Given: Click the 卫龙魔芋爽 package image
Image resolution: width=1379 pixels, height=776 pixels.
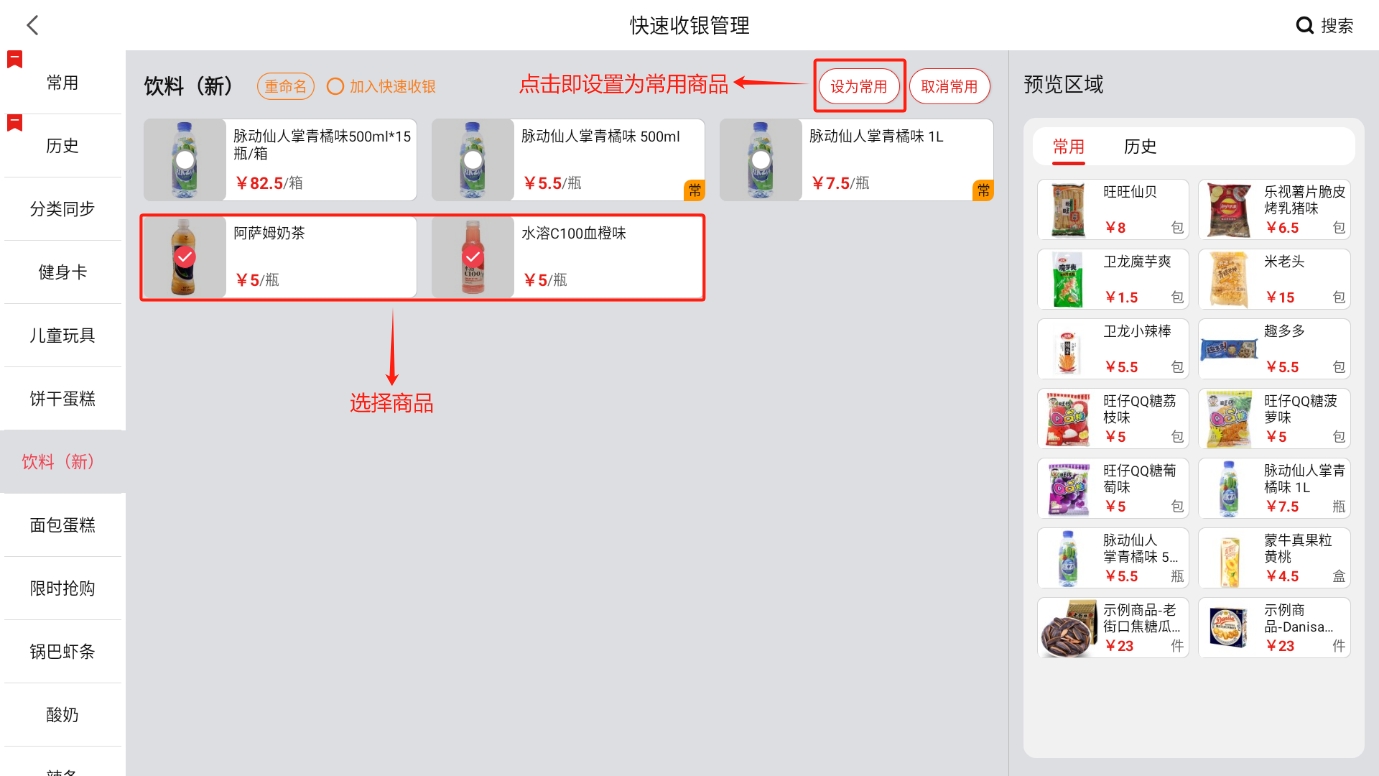Looking at the screenshot, I should (1067, 279).
